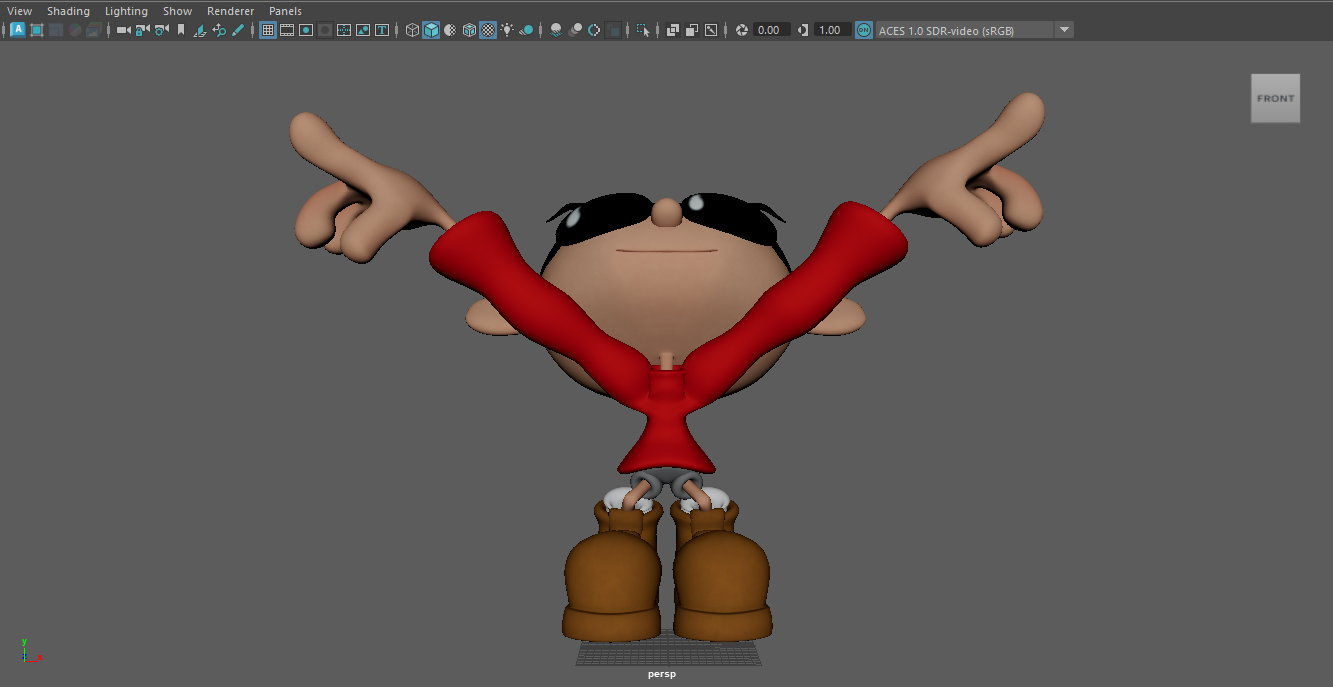Click the X-Ray icon
Screen dimensions: 1333x687
point(673,30)
